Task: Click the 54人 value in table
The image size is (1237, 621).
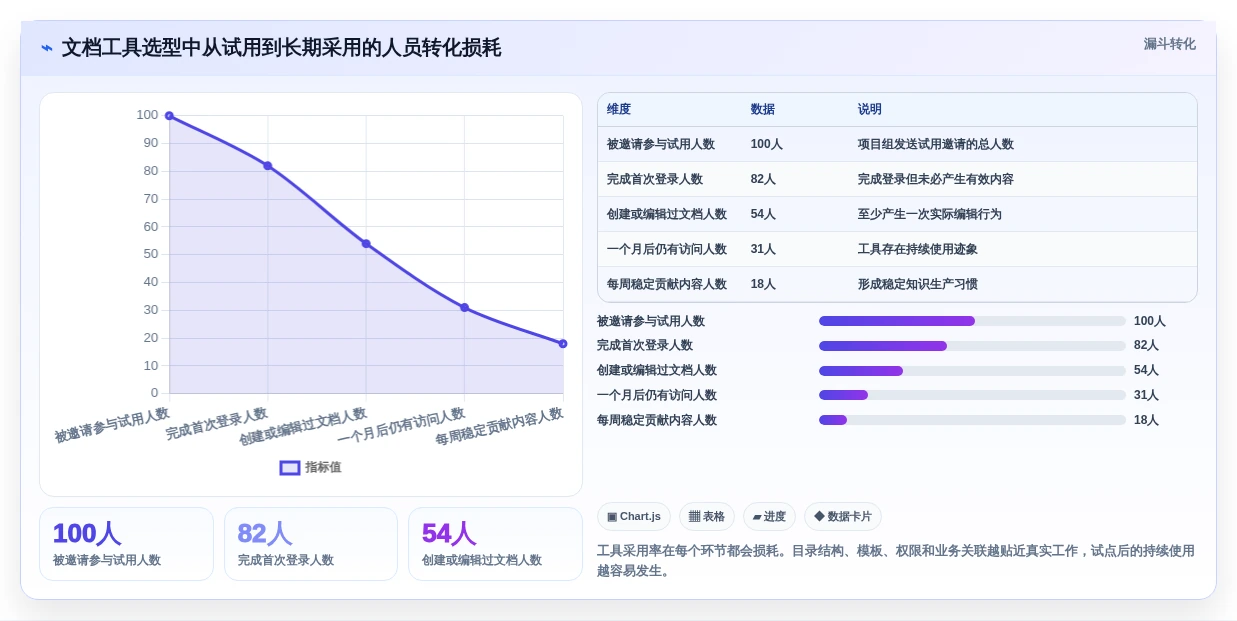Action: 763,214
